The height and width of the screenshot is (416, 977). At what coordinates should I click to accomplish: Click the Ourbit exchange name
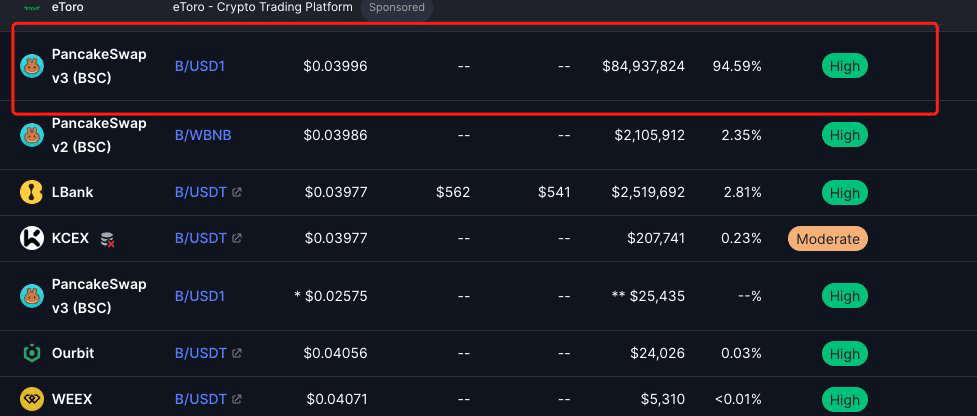(x=73, y=353)
